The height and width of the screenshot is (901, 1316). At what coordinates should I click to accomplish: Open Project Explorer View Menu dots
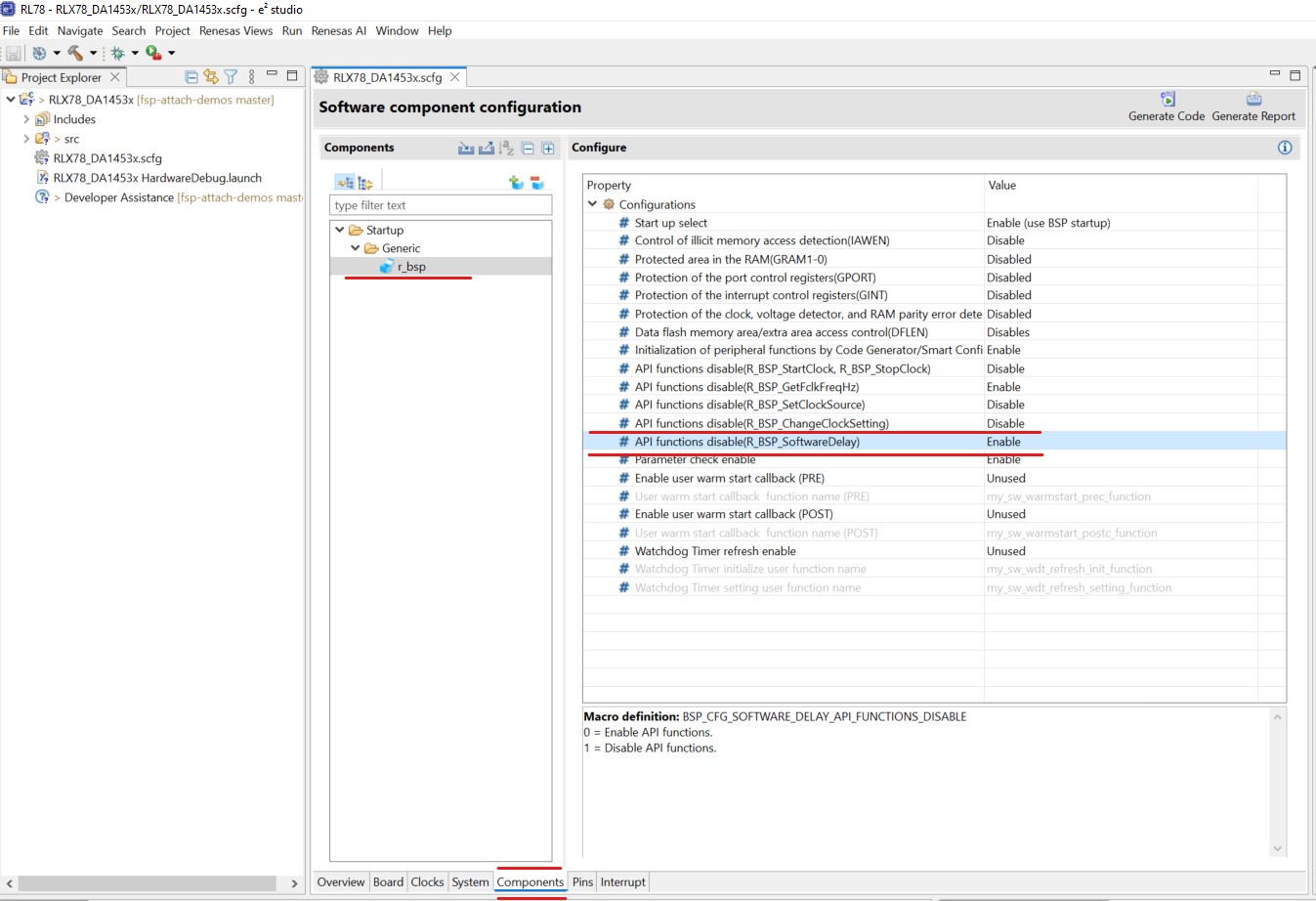pyautogui.click(x=252, y=77)
